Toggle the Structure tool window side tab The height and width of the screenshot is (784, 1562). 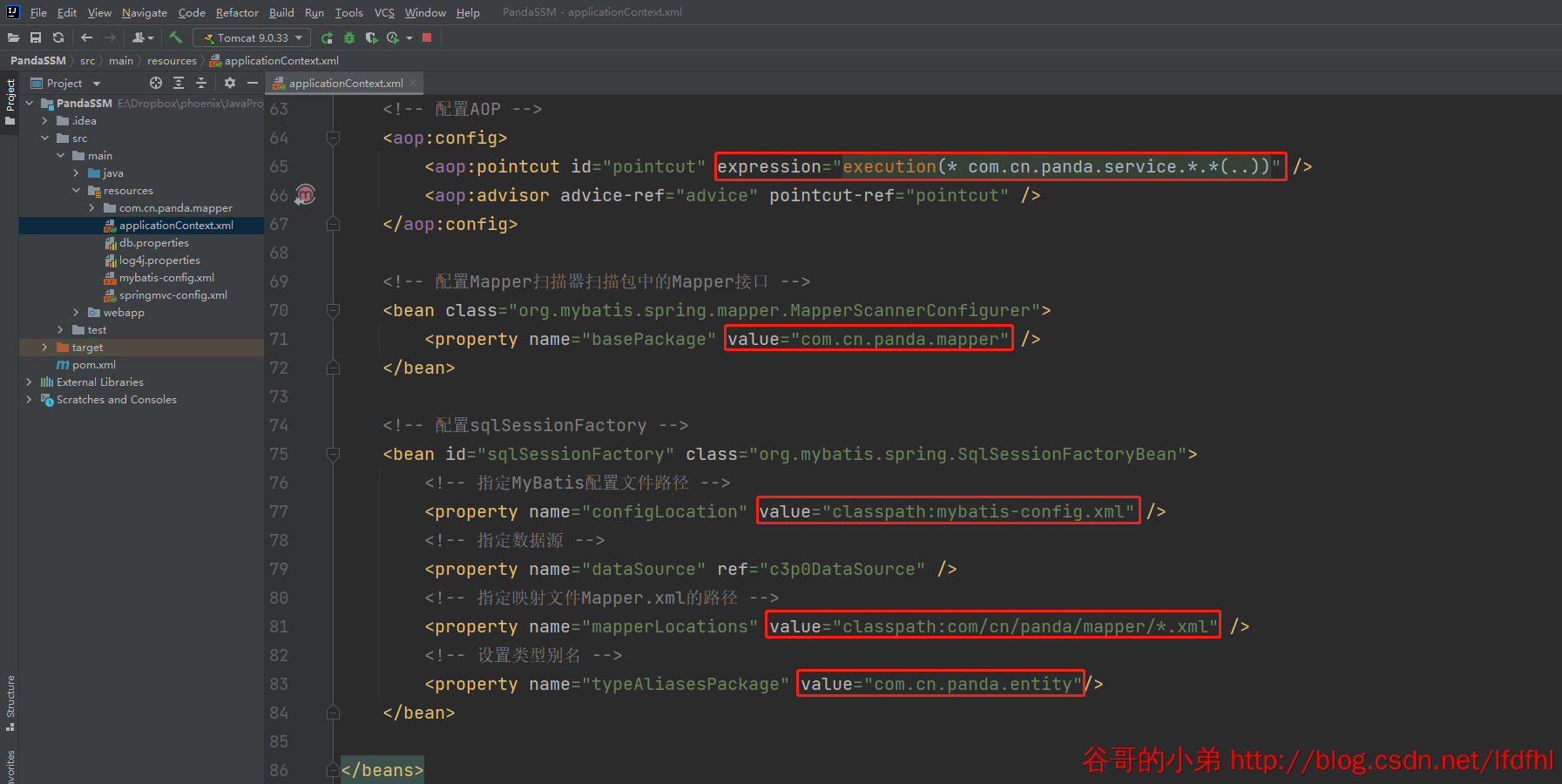10,703
